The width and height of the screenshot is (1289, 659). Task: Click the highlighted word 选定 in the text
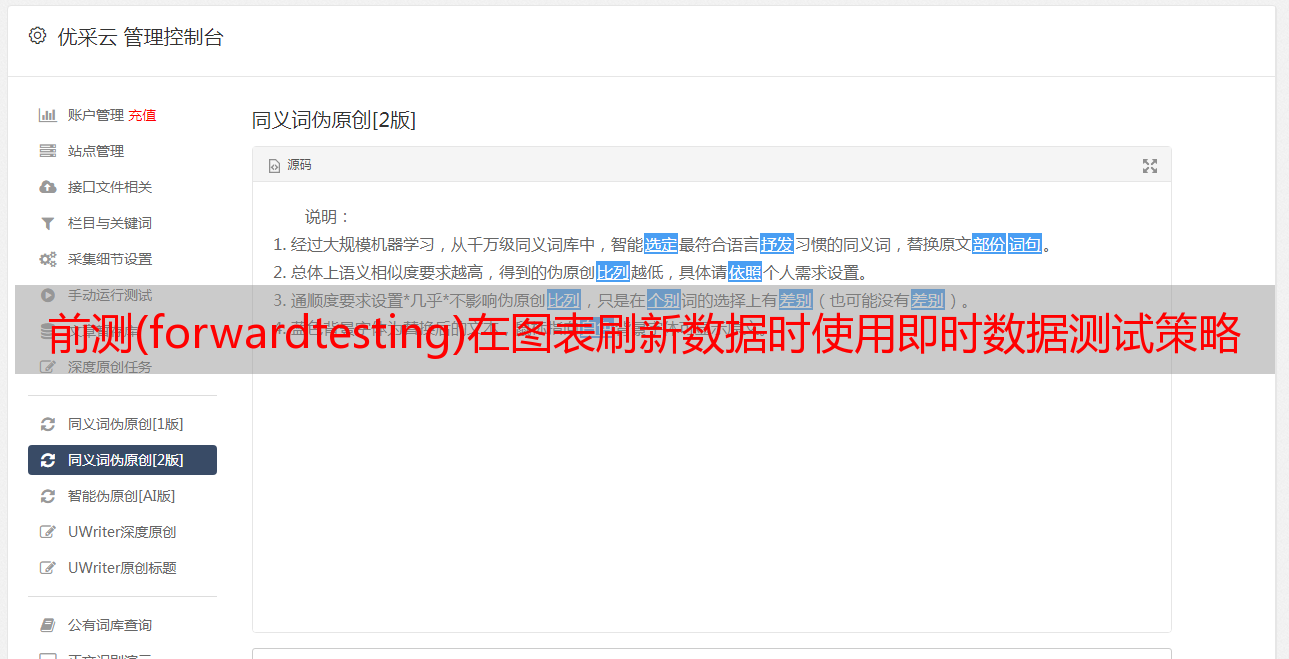point(661,244)
